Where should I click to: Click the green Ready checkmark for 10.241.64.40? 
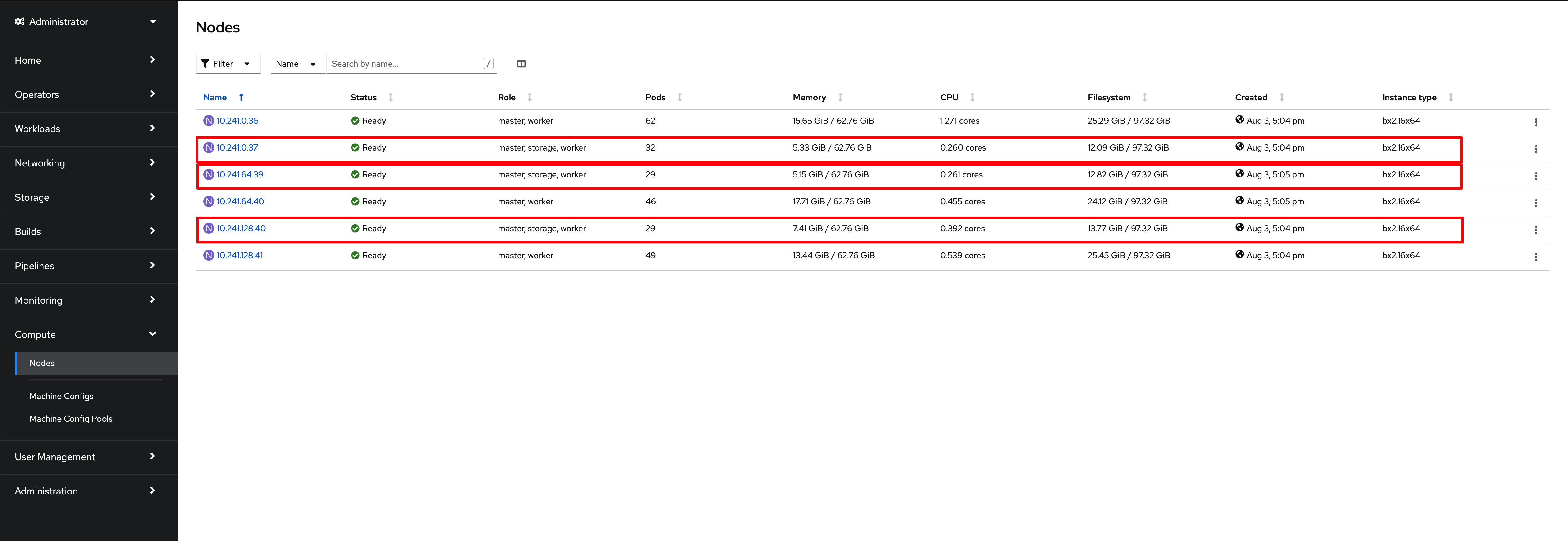(x=355, y=201)
